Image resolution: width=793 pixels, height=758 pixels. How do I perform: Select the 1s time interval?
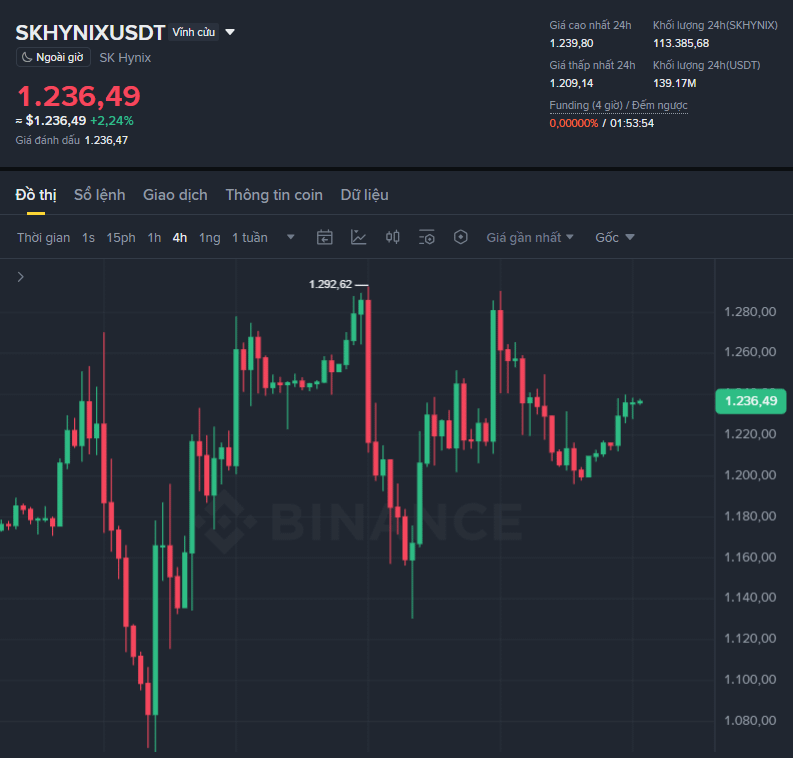coord(89,238)
